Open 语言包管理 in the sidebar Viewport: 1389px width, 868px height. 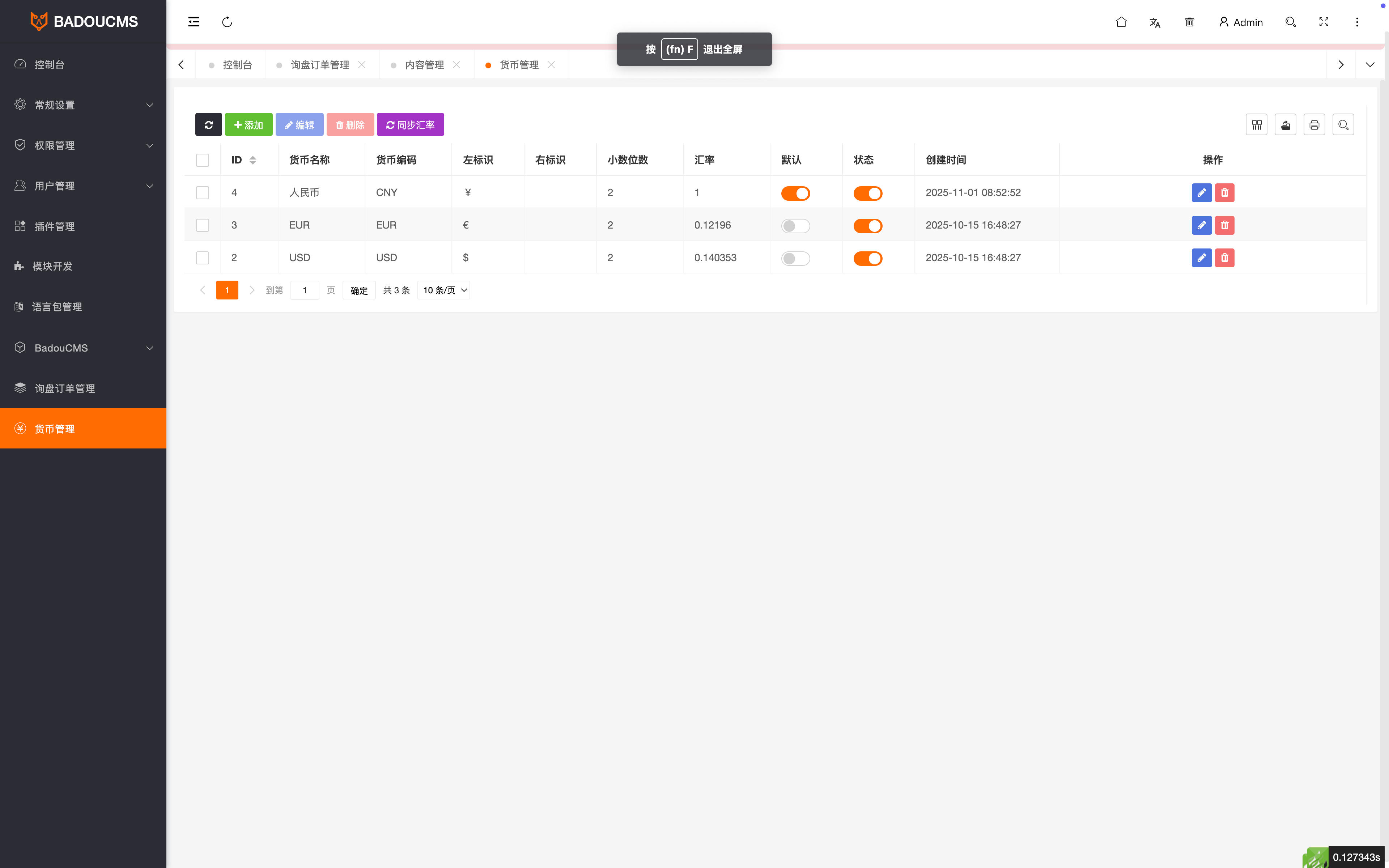pos(58,307)
